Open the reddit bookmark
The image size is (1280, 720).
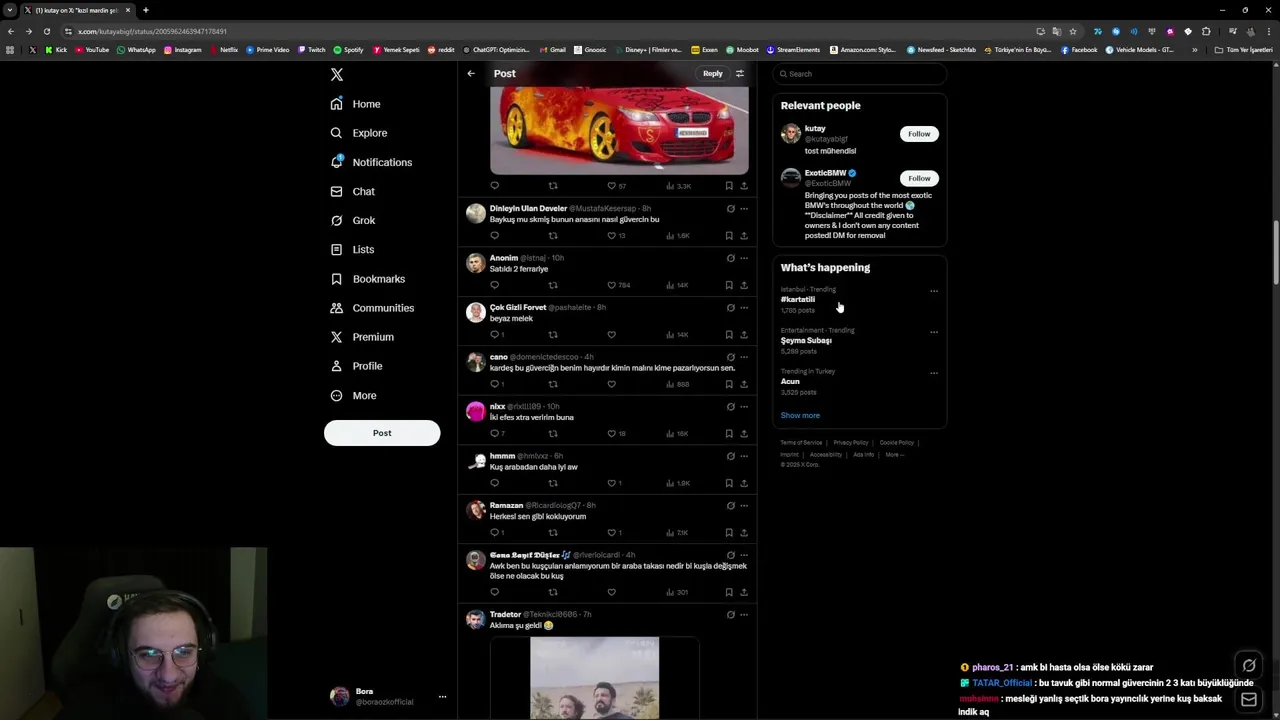pyautogui.click(x=440, y=50)
